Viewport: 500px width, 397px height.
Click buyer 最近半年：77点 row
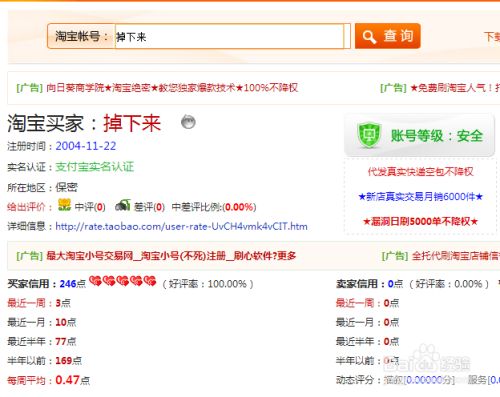click(x=42, y=342)
